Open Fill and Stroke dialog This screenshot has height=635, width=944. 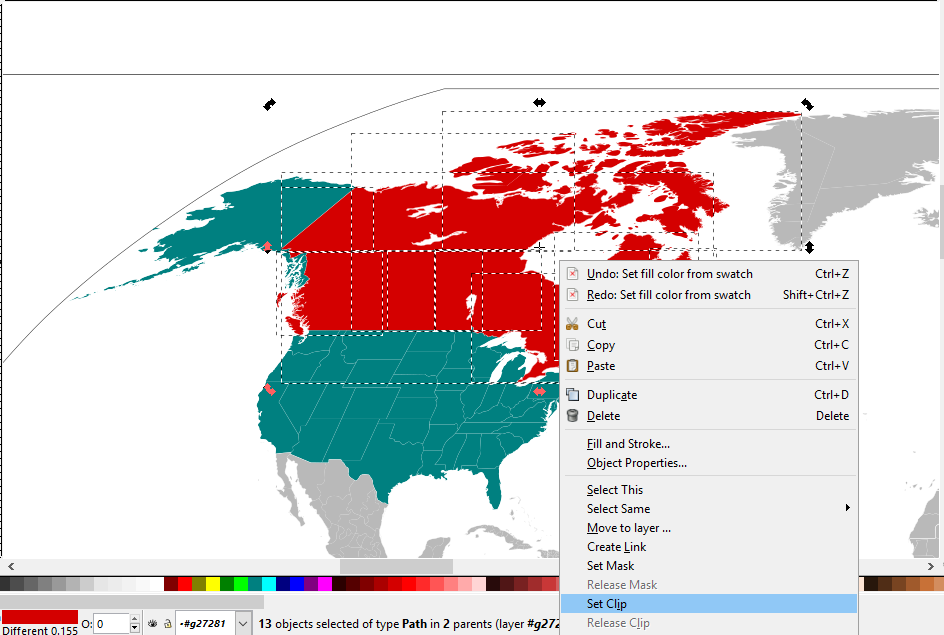pos(628,444)
